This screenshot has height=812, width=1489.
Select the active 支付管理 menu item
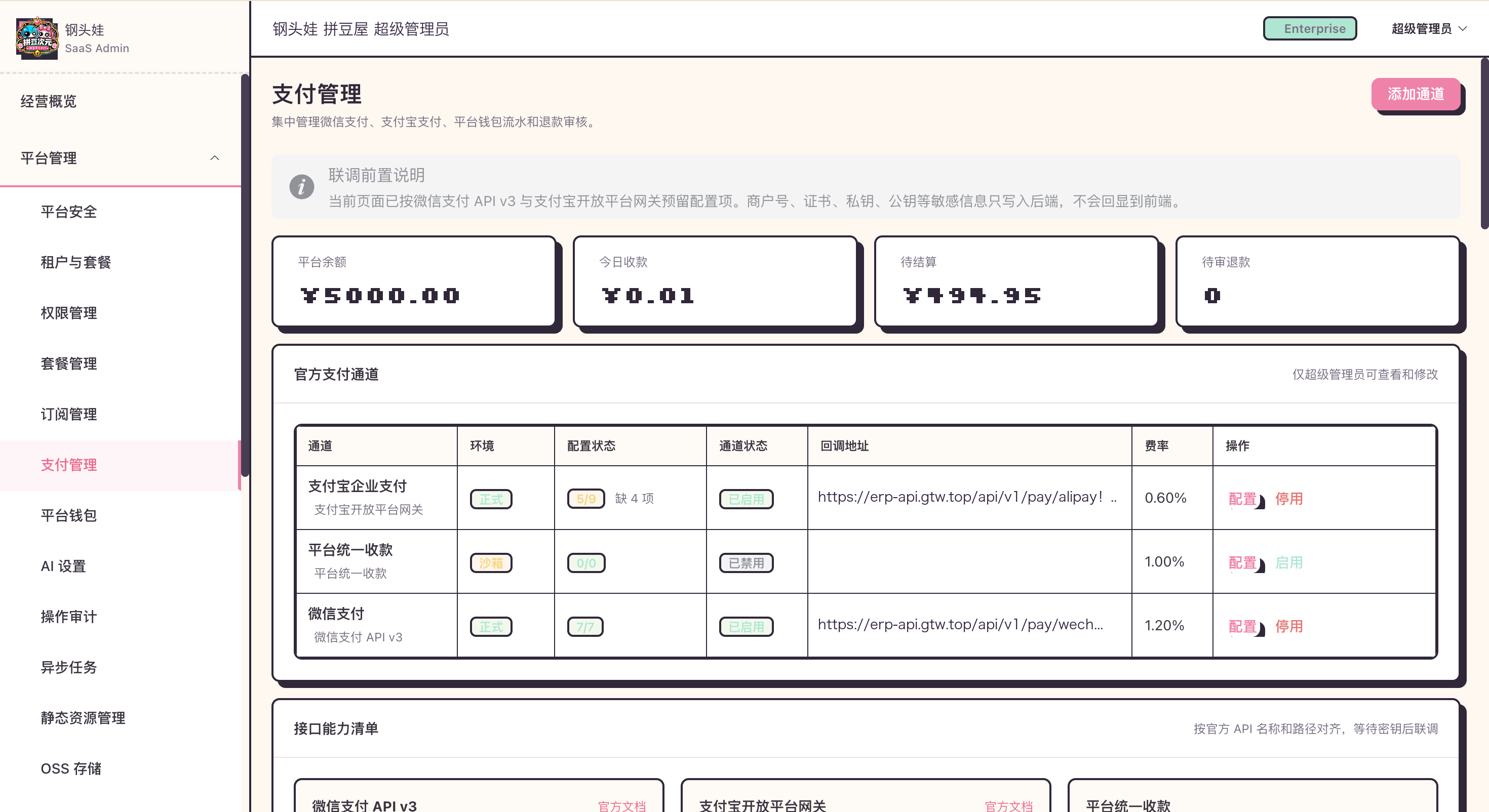120,465
